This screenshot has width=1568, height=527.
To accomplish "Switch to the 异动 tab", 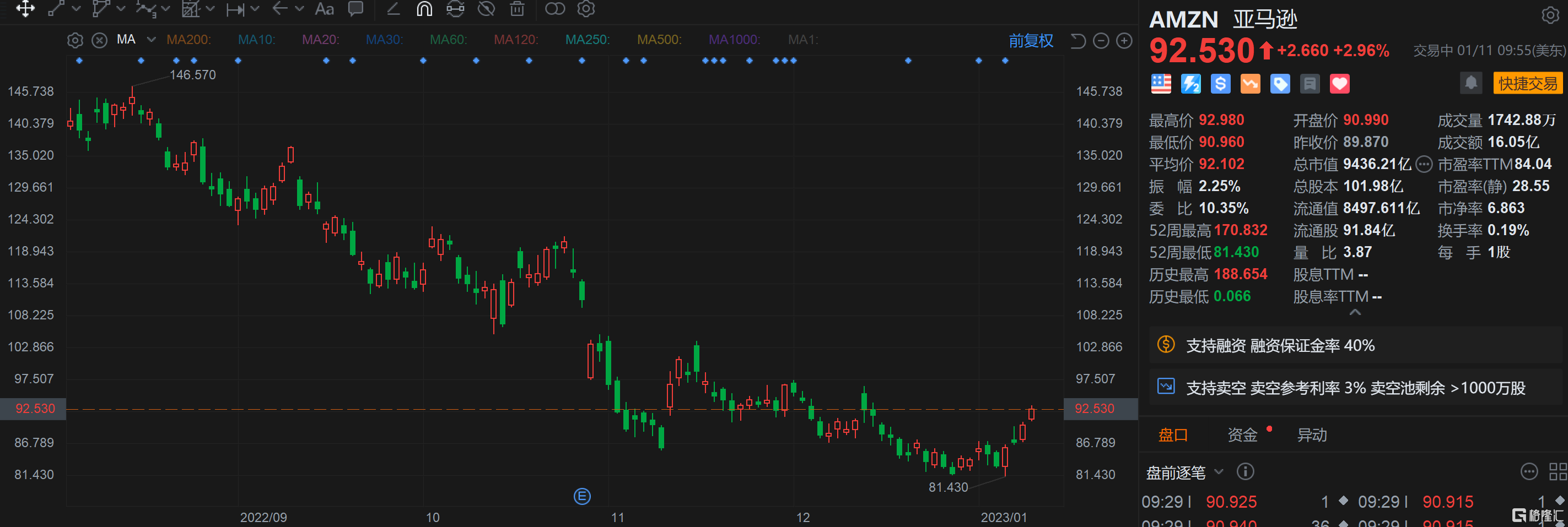I will pyautogui.click(x=1312, y=434).
